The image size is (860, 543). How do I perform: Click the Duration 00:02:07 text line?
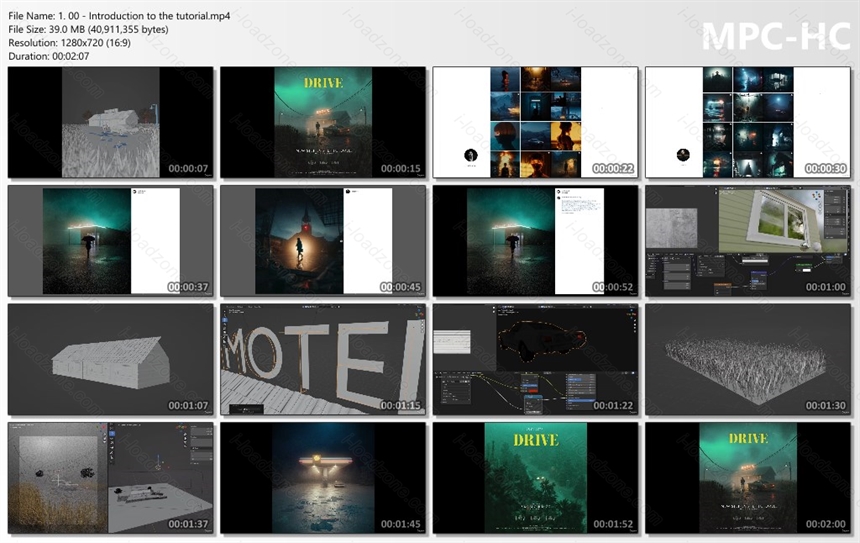click(48, 56)
